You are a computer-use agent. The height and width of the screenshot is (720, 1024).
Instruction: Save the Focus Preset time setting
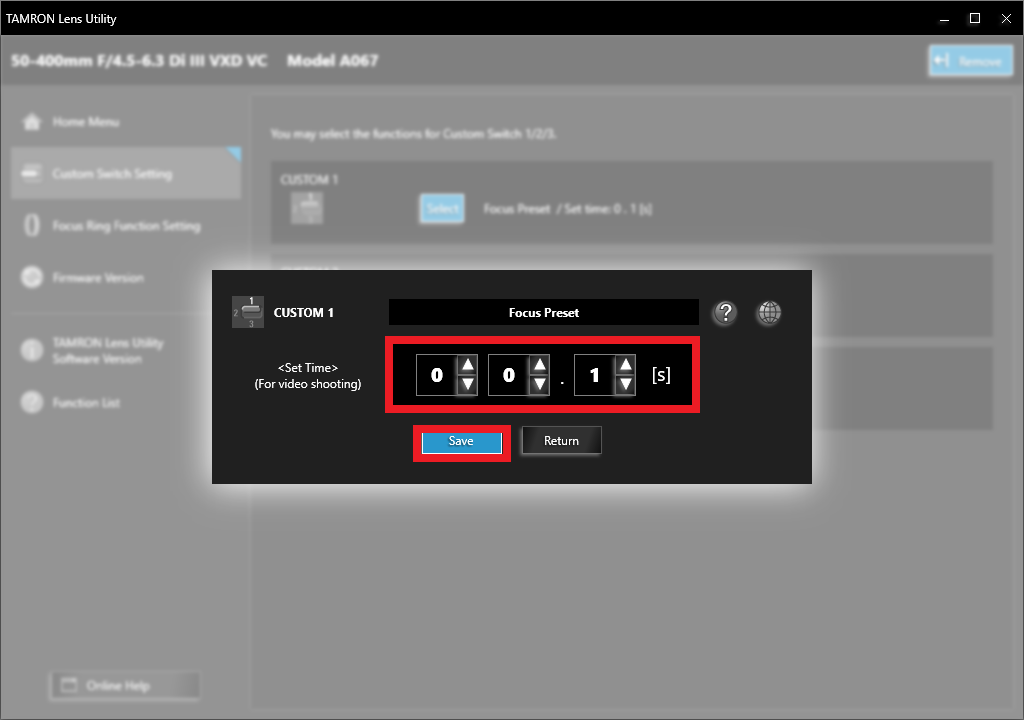[462, 442]
